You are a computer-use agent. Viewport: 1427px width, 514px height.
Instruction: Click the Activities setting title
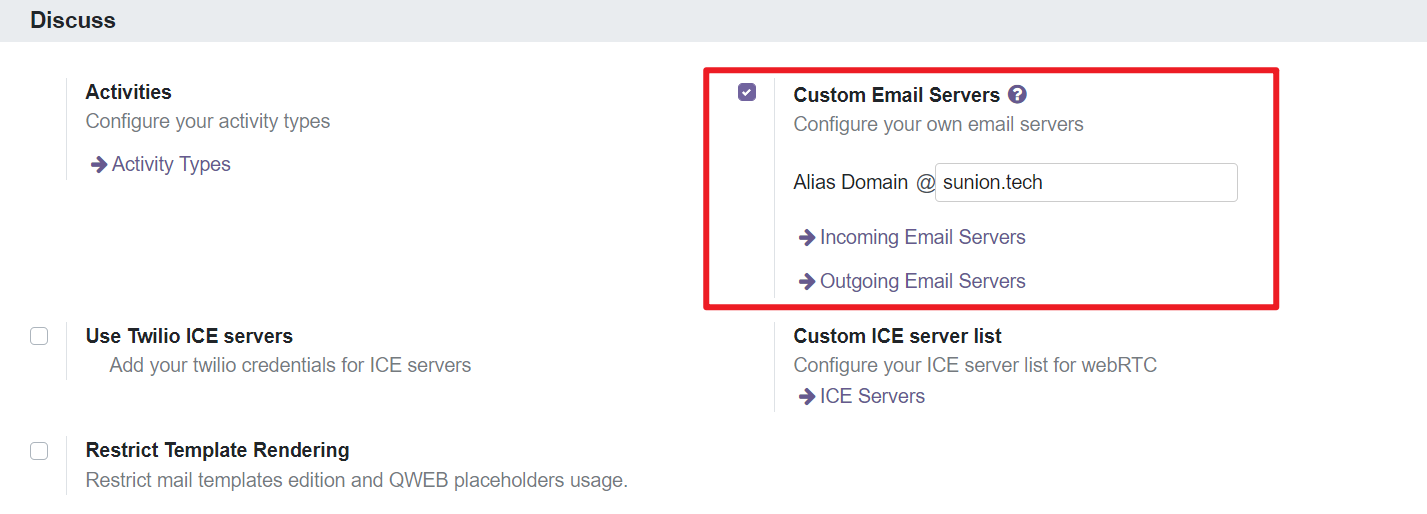128,92
